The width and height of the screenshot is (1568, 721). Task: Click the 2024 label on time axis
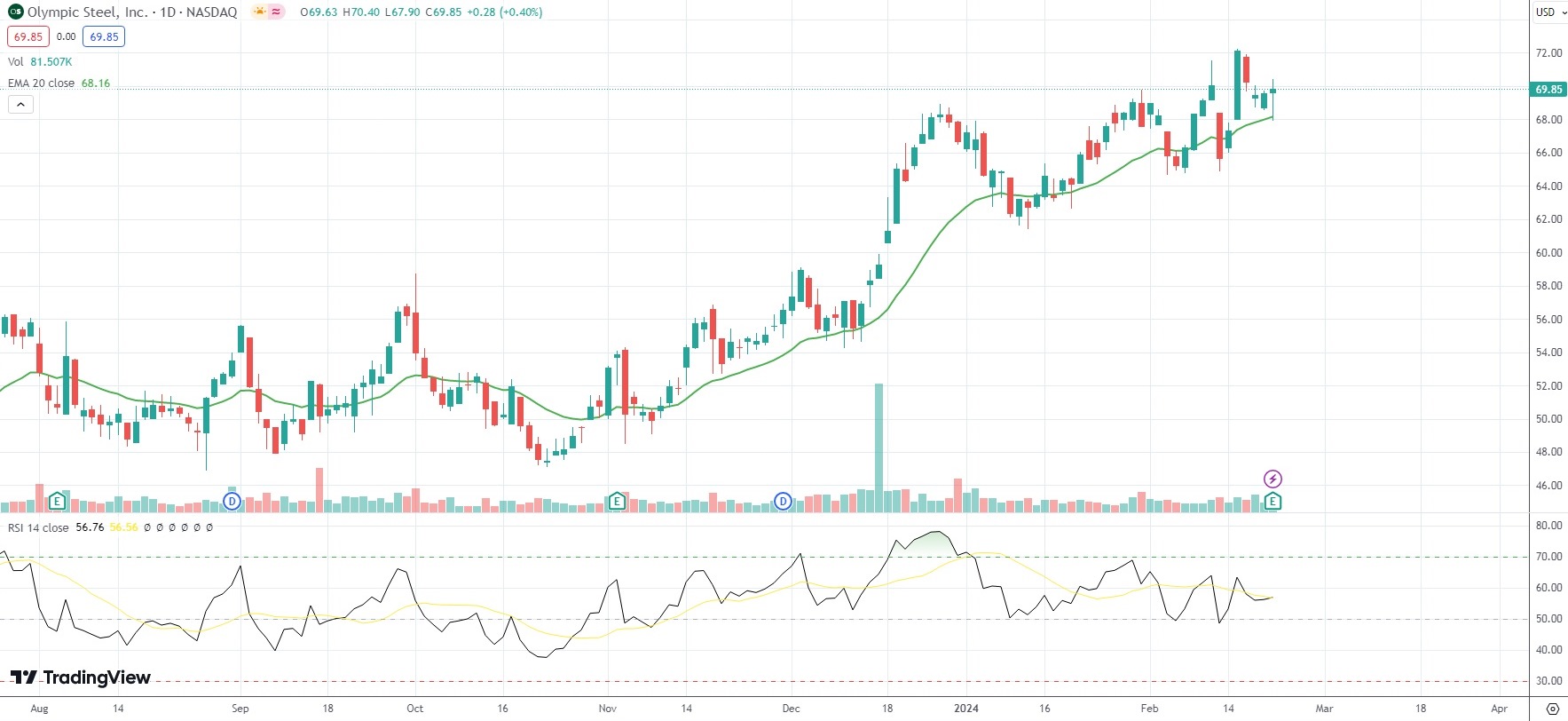click(966, 709)
